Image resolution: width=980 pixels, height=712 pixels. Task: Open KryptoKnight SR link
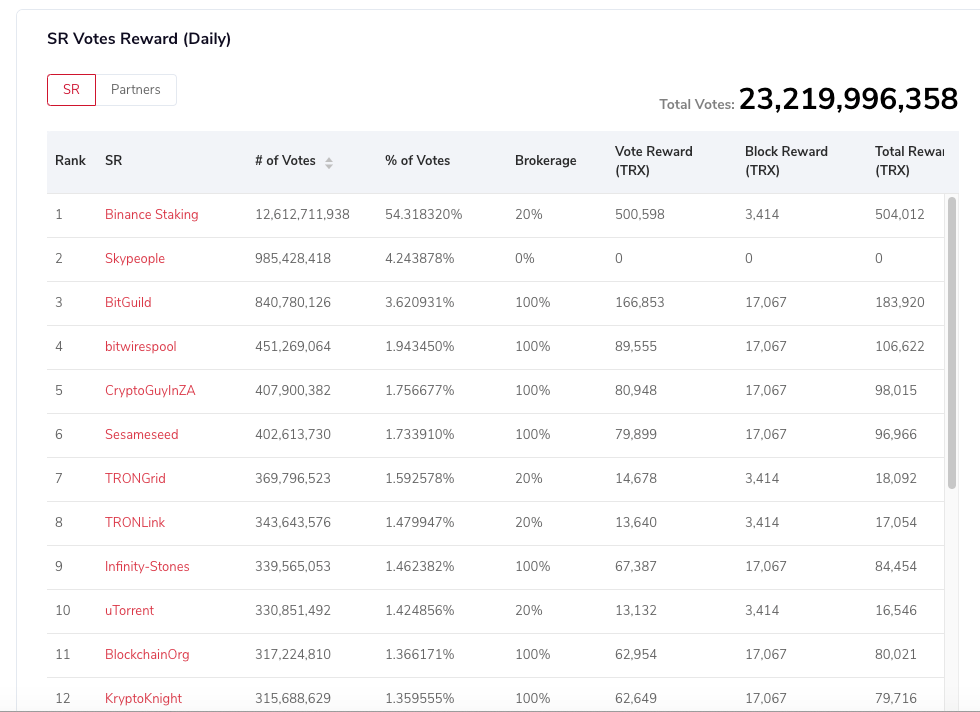pyautogui.click(x=143, y=698)
